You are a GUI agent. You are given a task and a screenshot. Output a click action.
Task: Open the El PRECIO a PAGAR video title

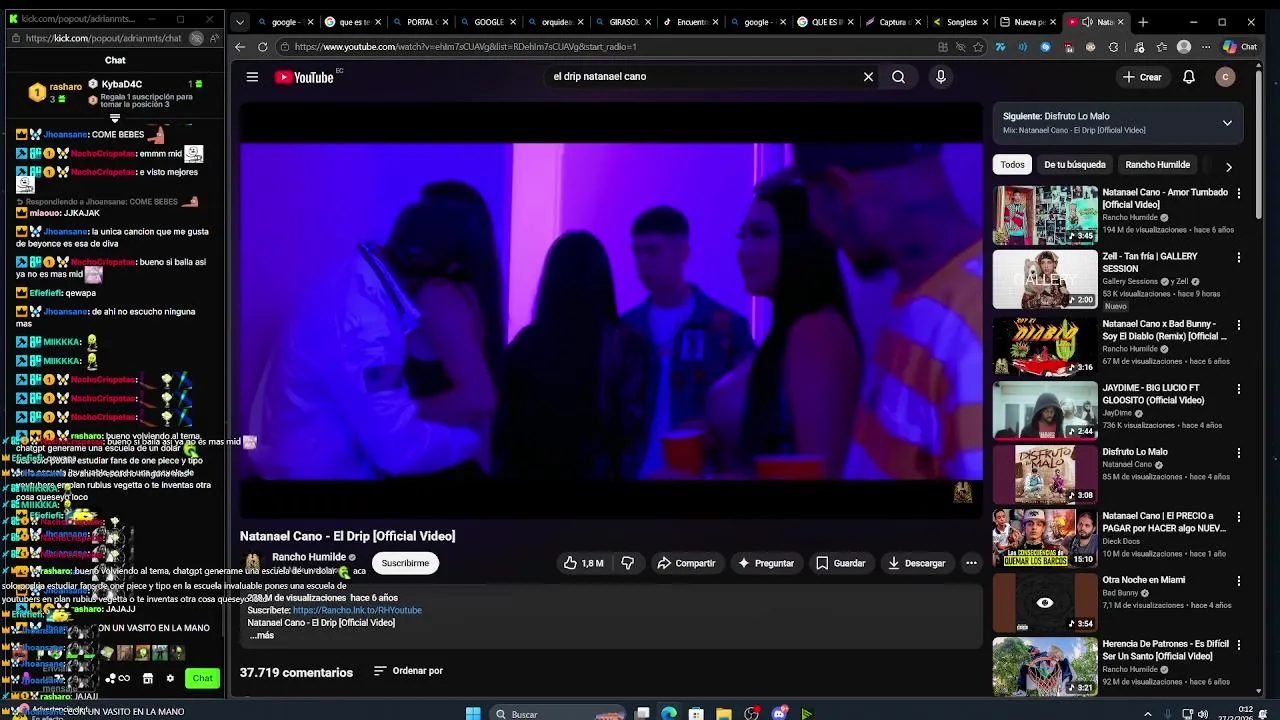click(1164, 522)
